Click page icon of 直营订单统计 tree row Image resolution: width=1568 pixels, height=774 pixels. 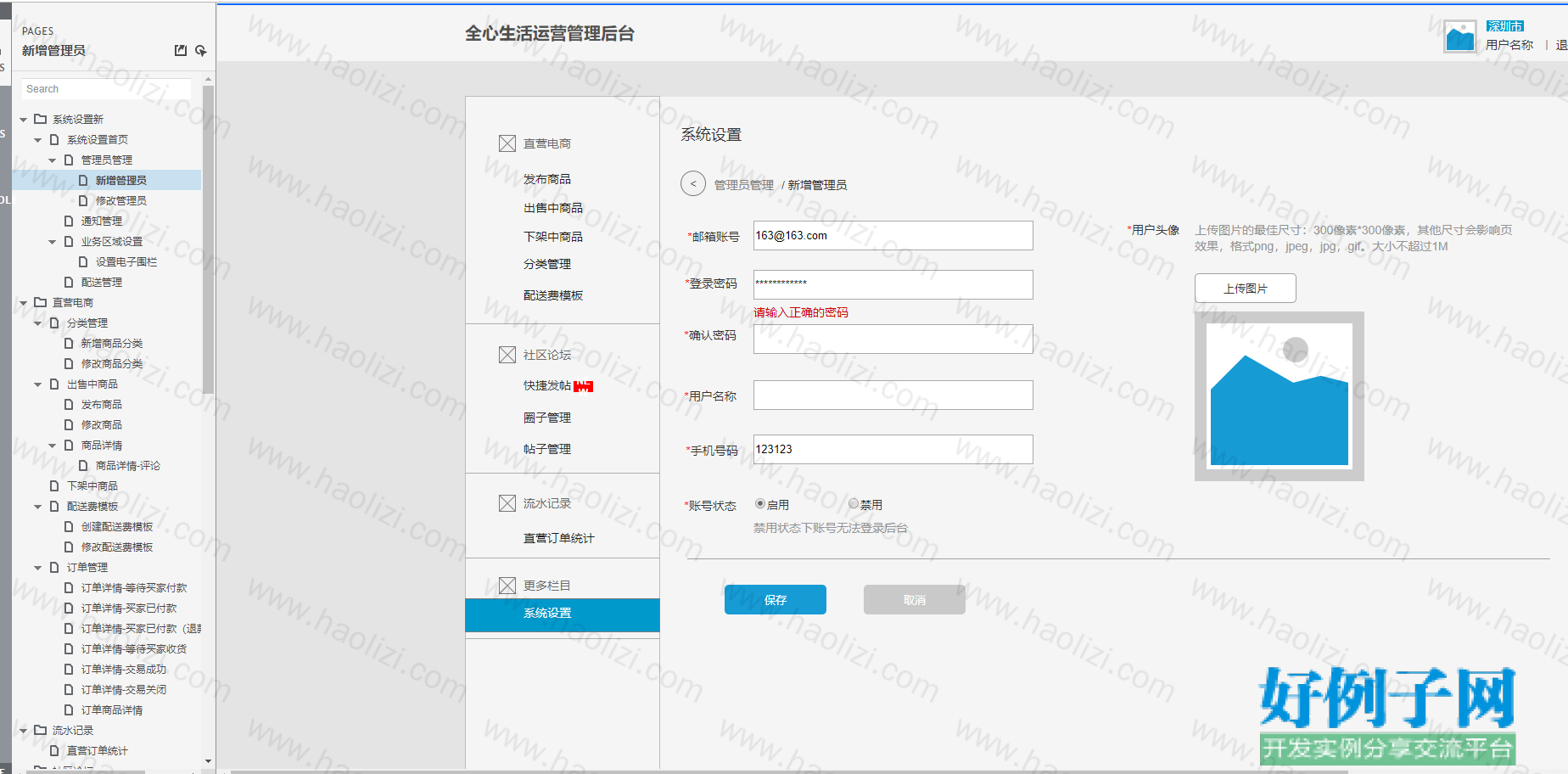[54, 750]
